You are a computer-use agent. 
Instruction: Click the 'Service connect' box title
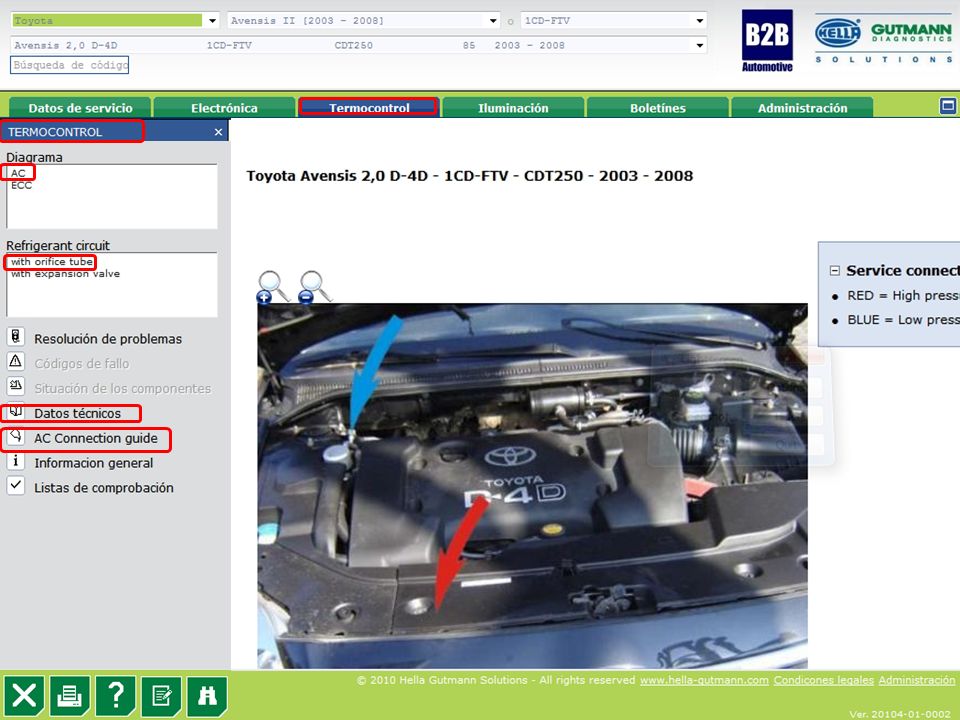(x=903, y=271)
